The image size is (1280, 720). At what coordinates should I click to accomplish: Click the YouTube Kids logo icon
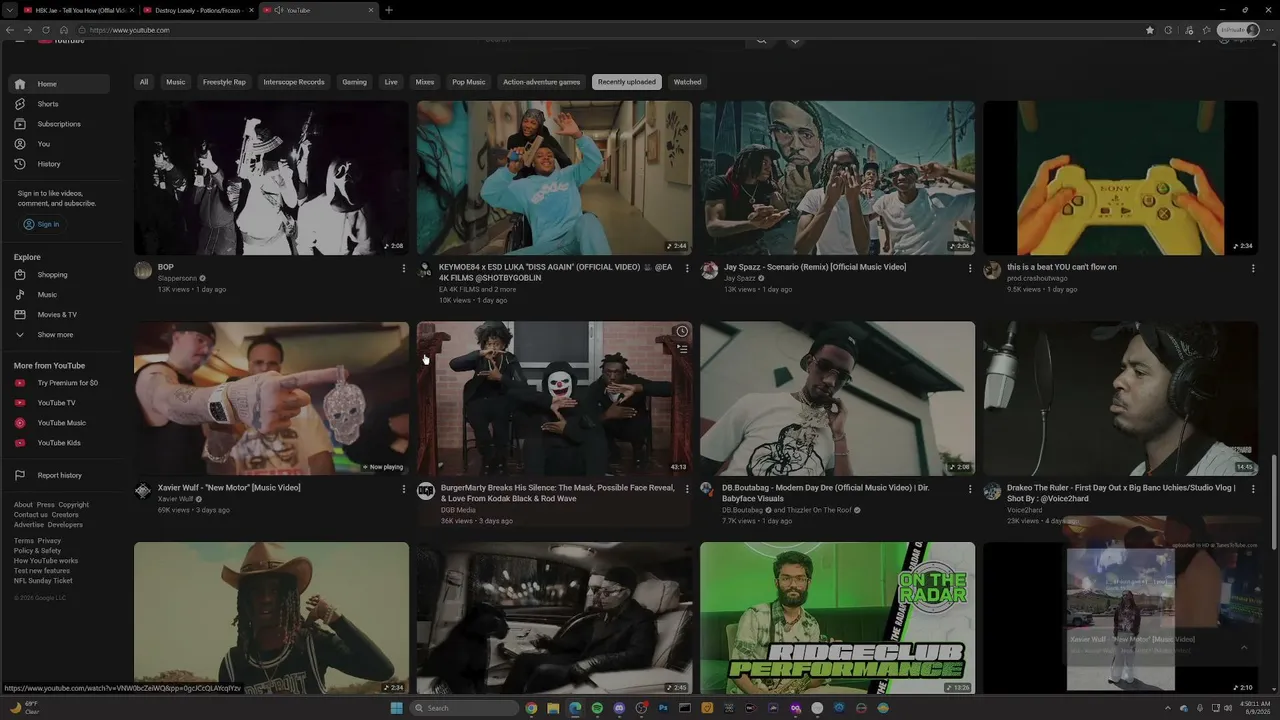click(20, 443)
